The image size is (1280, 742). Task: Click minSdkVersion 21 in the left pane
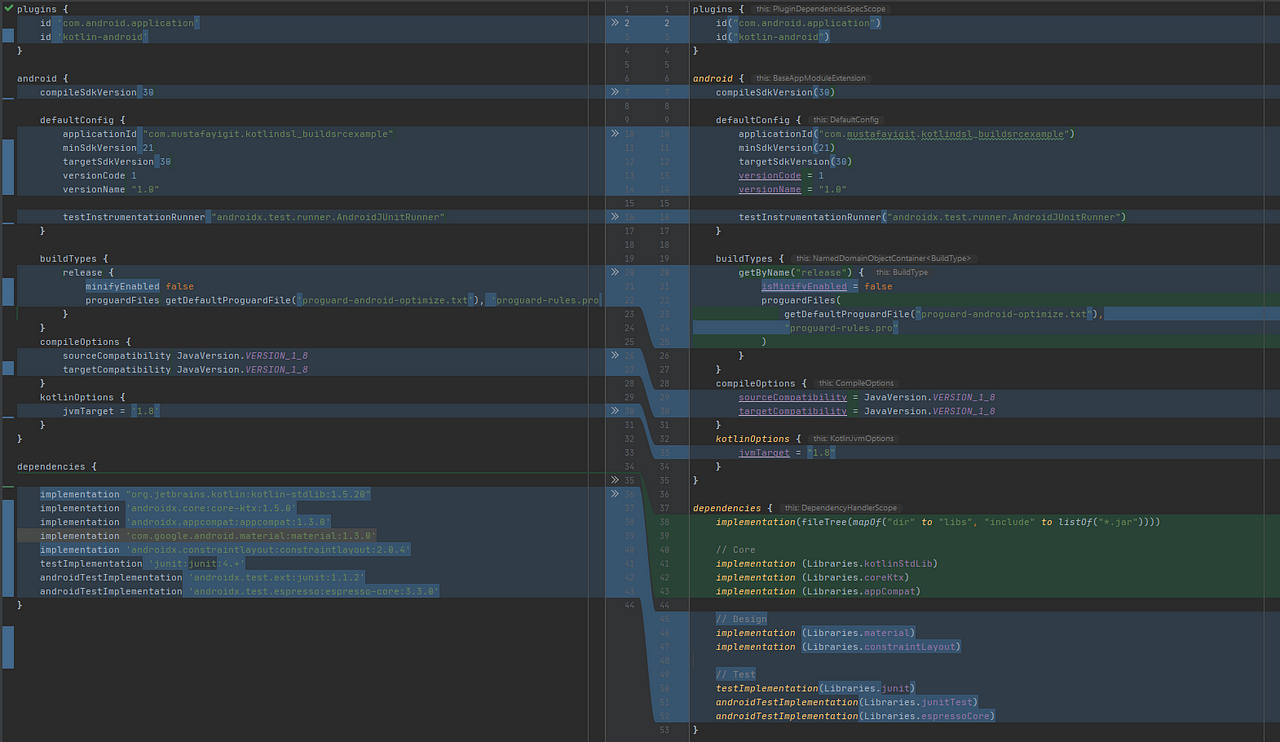(108, 148)
